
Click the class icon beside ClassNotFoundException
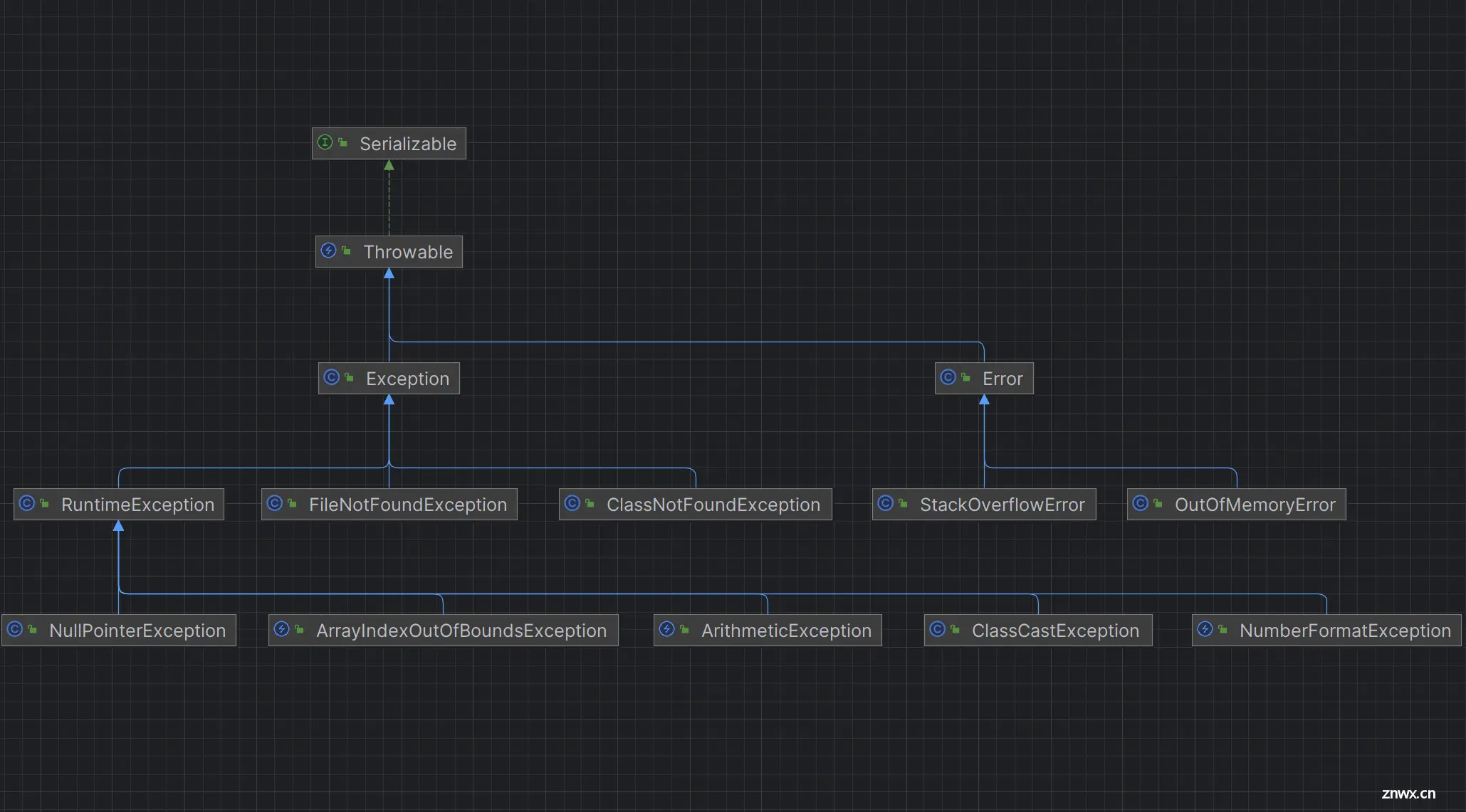(572, 503)
